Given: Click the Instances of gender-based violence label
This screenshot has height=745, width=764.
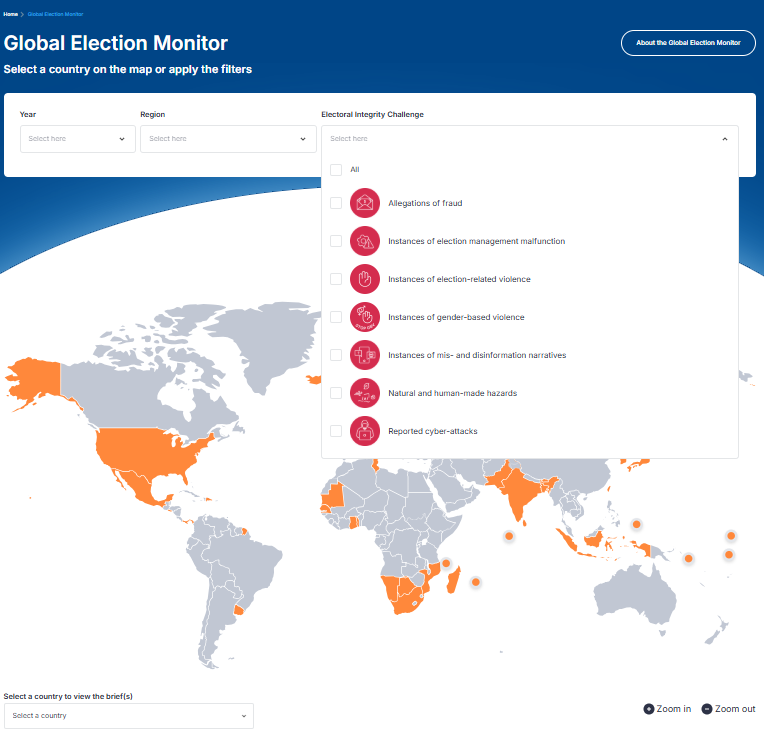Looking at the screenshot, I should [456, 317].
